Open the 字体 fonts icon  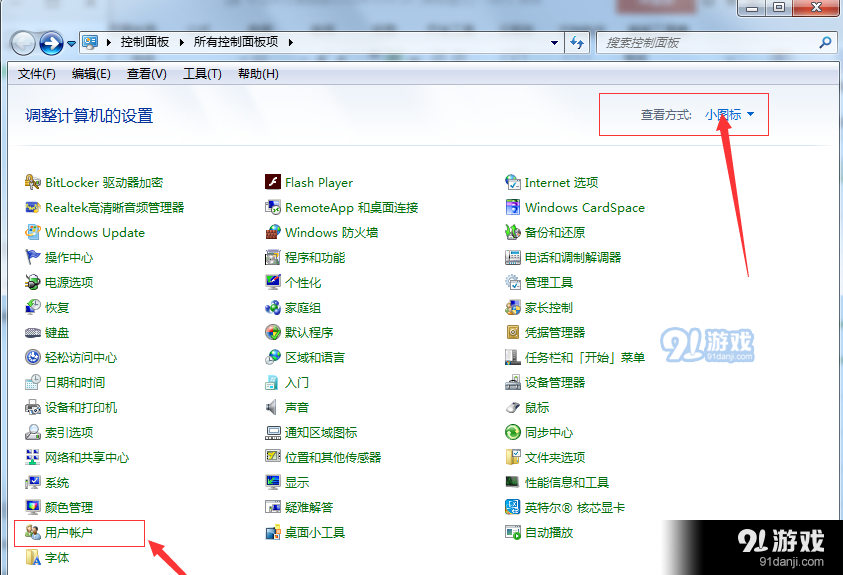click(33, 557)
